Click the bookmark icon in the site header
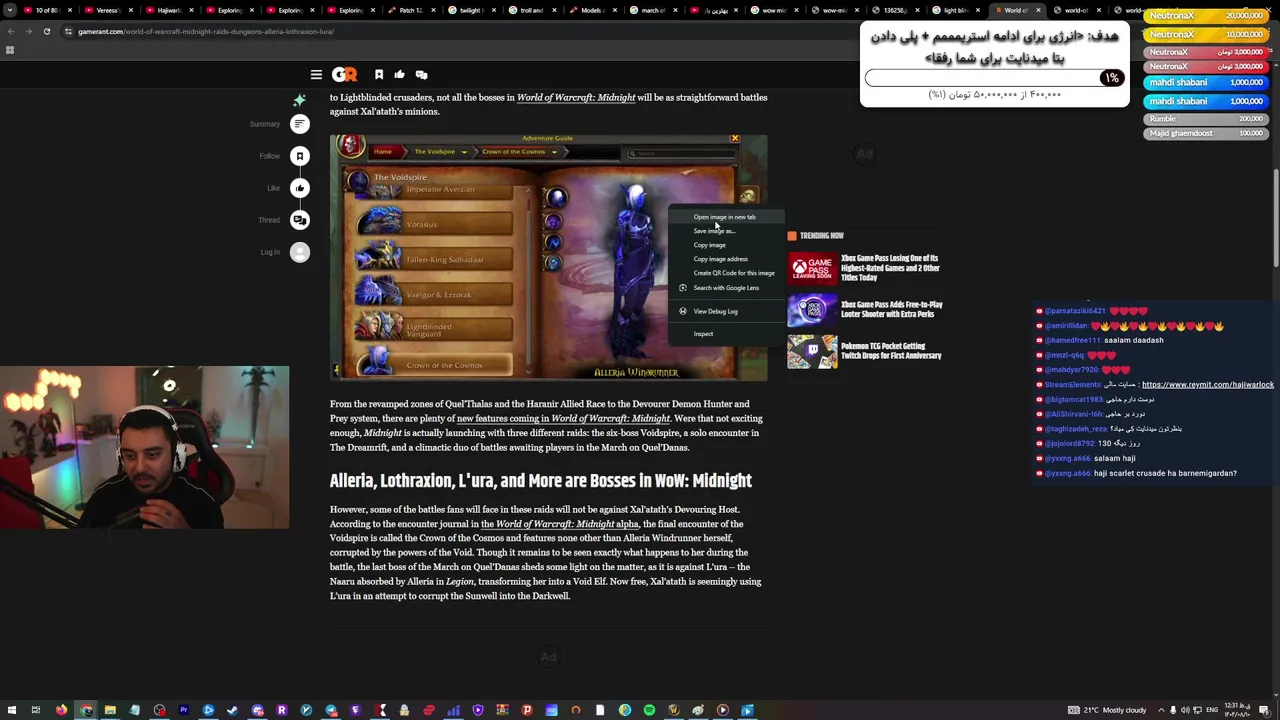The image size is (1280, 720). point(379,75)
